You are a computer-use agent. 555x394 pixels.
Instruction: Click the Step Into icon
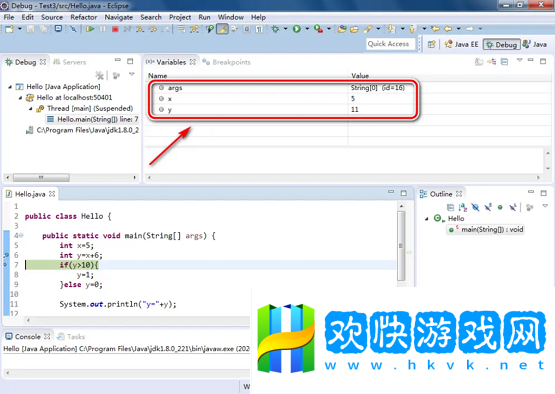tap(140, 29)
